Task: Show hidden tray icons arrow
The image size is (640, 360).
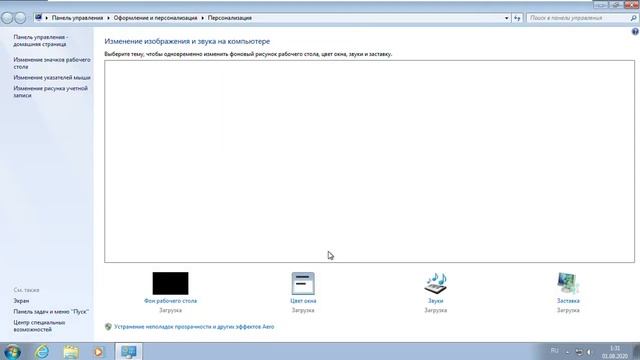Action: point(567,351)
